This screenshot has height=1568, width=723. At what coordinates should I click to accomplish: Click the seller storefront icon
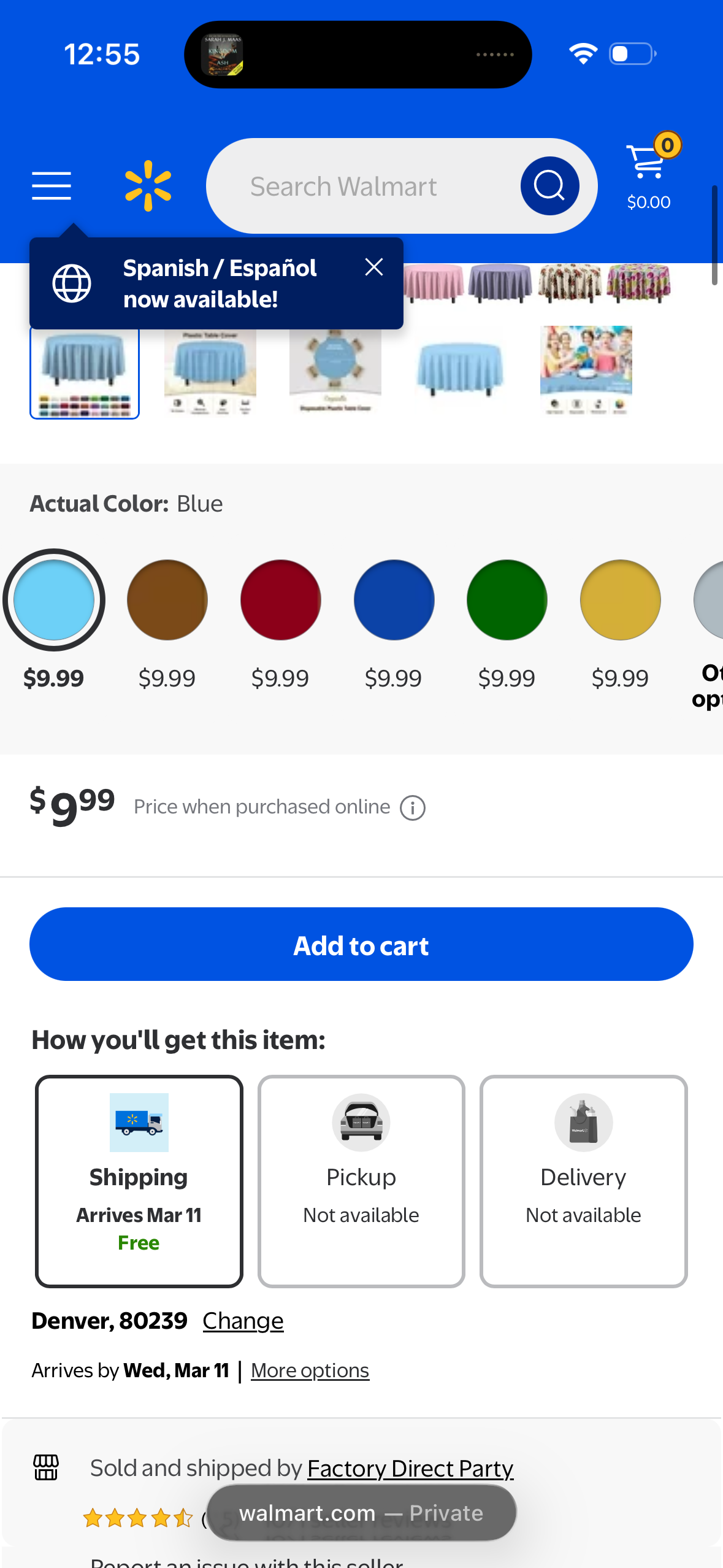(46, 1467)
